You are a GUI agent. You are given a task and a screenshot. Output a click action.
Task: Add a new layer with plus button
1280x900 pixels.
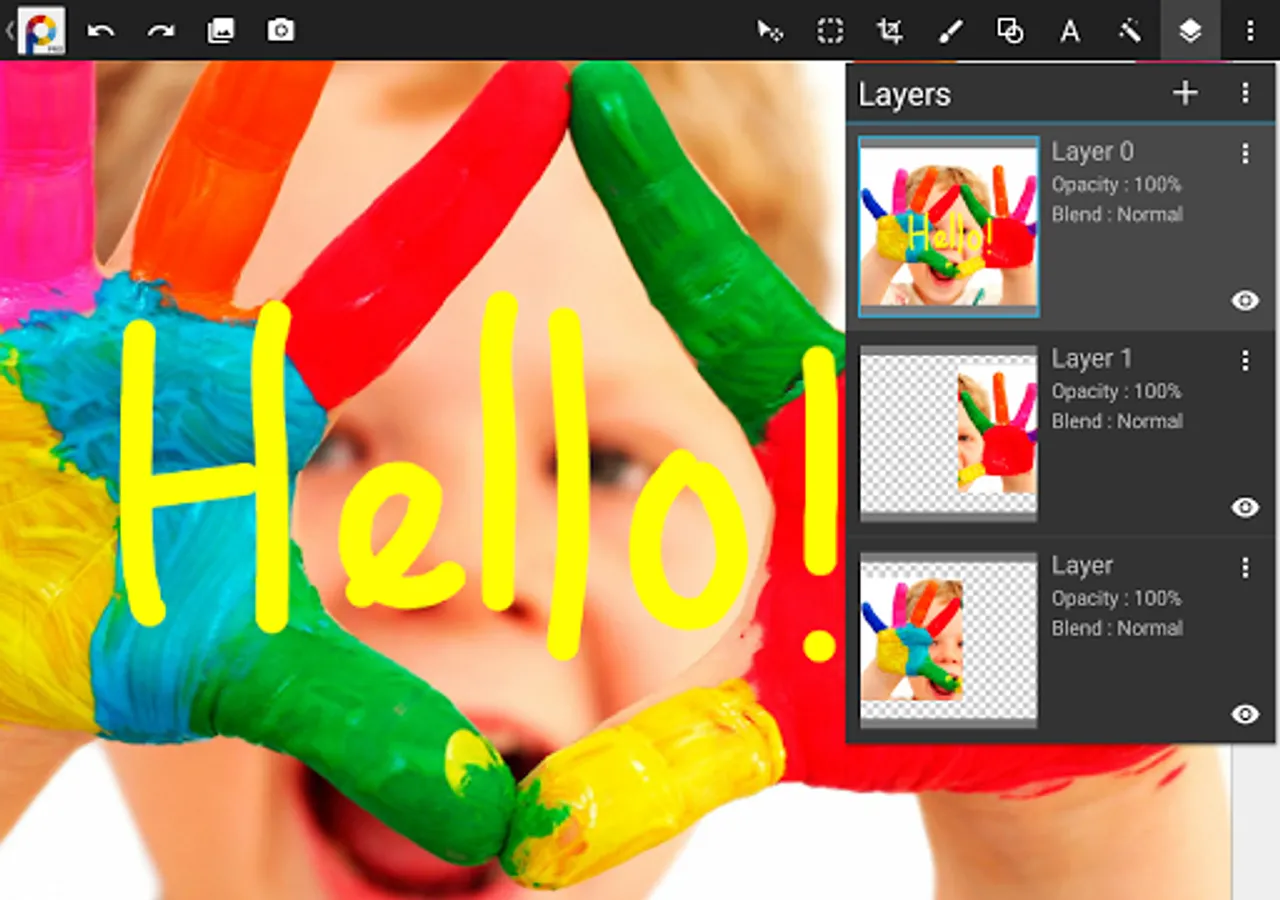coord(1185,93)
